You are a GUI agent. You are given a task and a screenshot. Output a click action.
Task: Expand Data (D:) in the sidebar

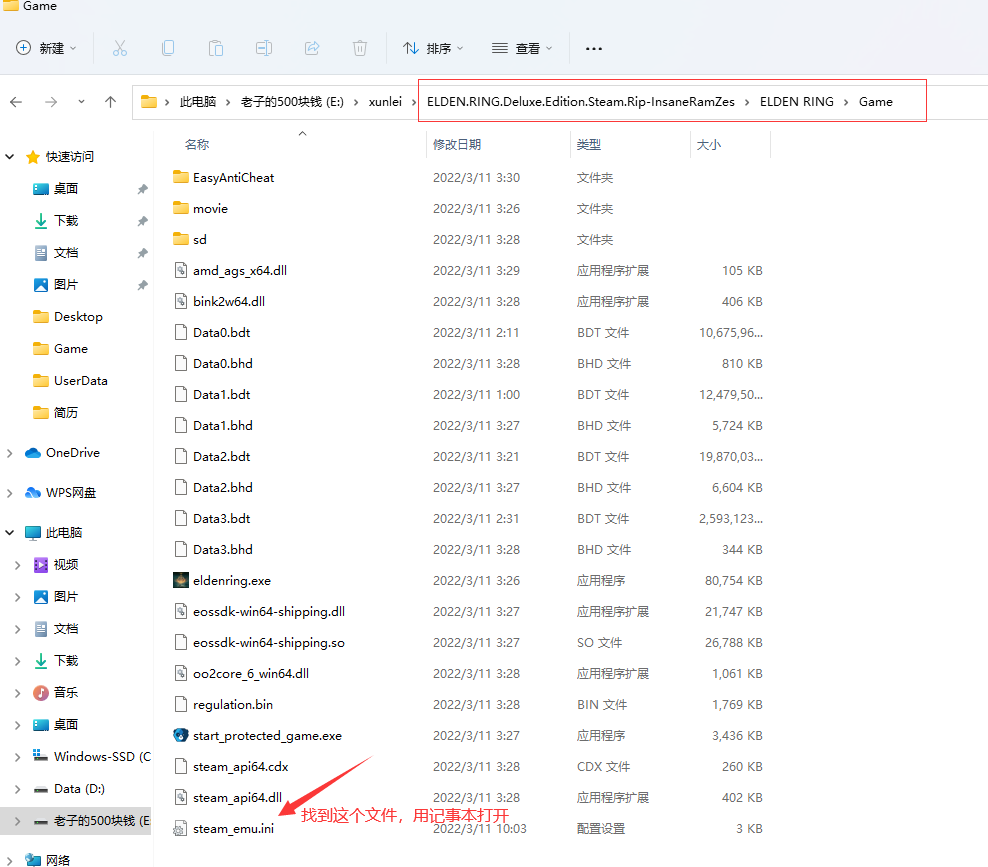click(x=18, y=788)
